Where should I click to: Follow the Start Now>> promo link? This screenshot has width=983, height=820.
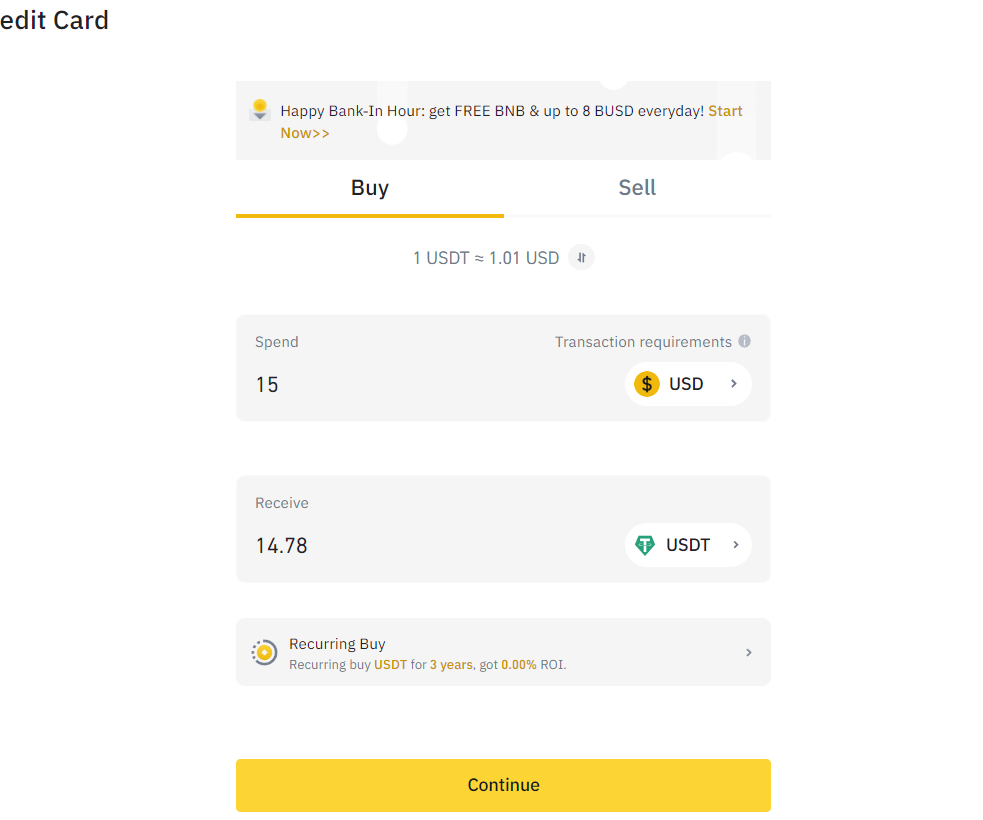[305, 133]
